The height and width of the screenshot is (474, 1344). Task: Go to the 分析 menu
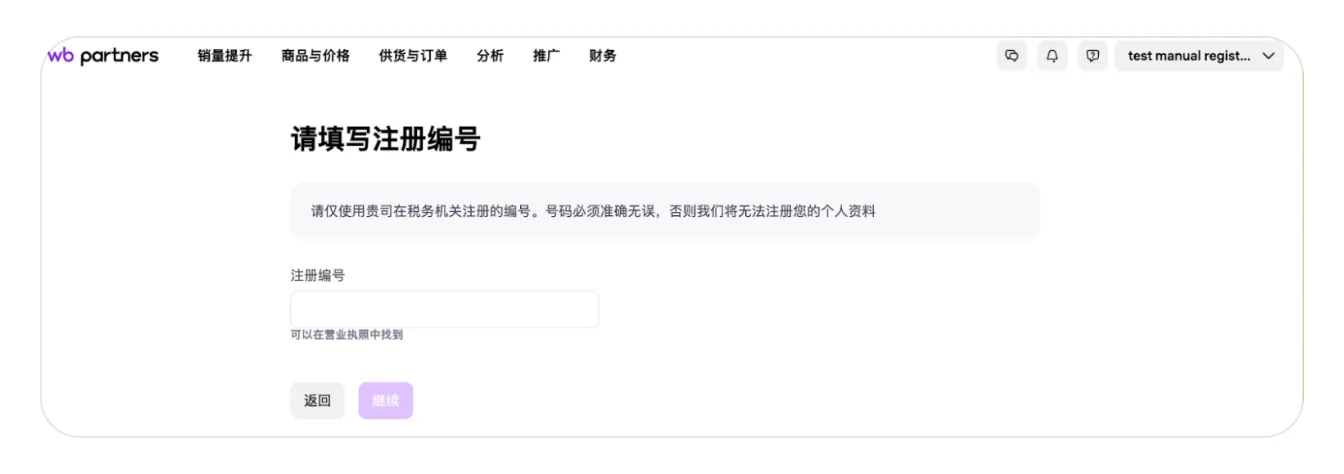490,56
